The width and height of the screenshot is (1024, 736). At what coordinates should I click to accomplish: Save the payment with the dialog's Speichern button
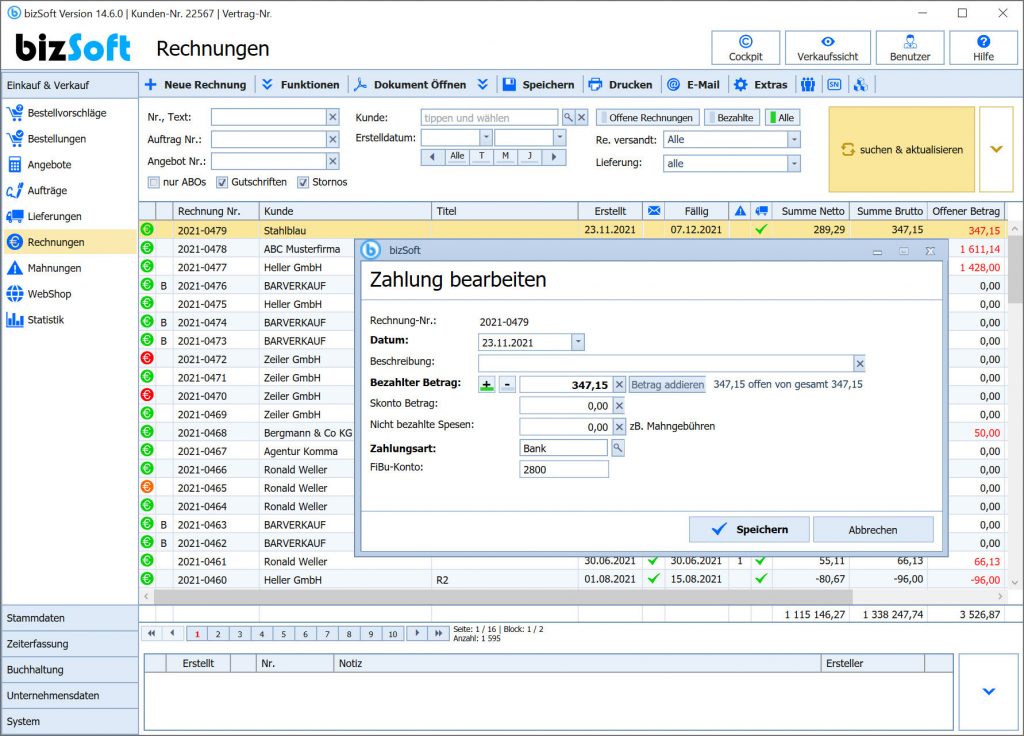click(x=749, y=530)
